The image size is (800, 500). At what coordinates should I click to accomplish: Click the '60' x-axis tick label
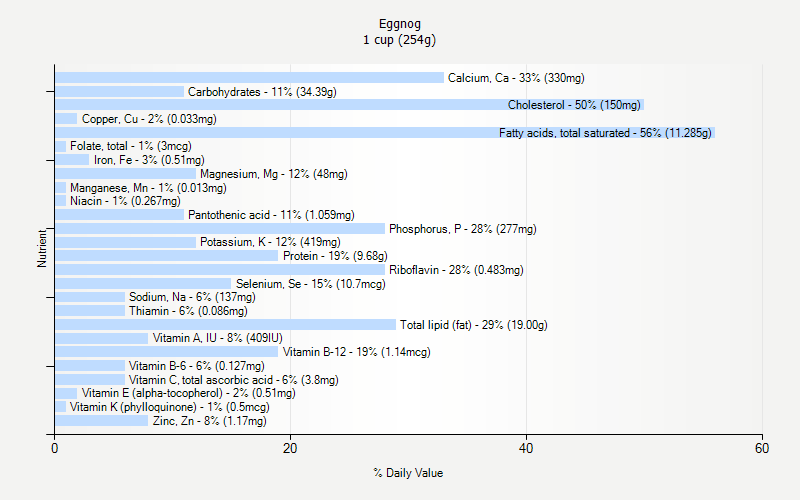[x=762, y=448]
